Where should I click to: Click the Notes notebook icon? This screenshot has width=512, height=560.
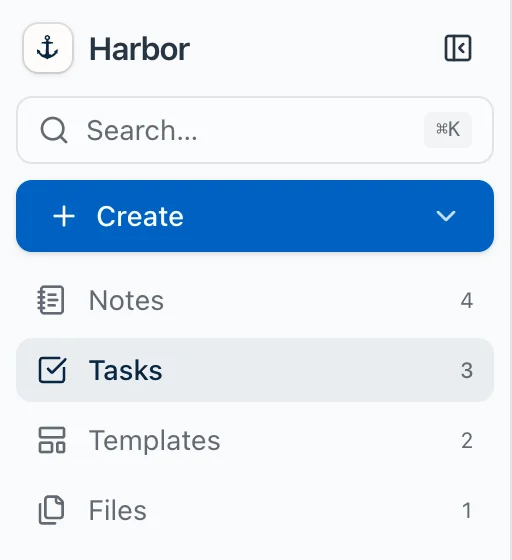pyautogui.click(x=51, y=300)
